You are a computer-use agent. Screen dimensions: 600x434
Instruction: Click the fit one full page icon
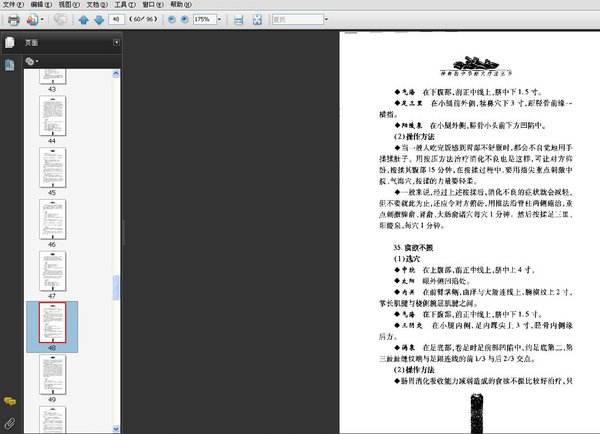click(257, 20)
